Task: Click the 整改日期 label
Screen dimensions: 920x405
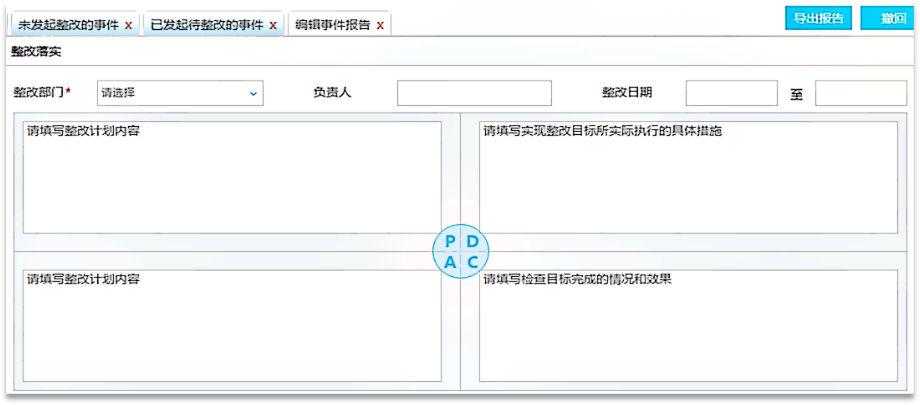Action: 627,93
